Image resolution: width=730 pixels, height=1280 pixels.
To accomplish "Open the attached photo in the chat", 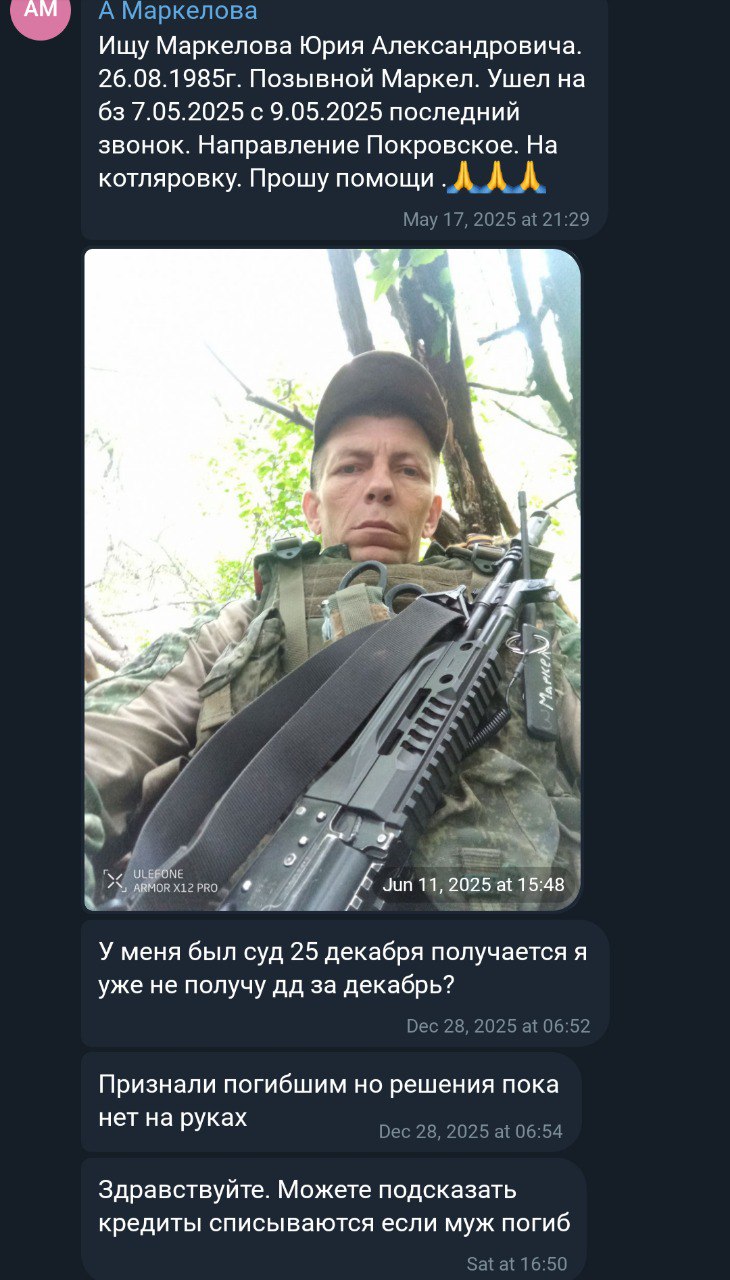I will click(x=332, y=580).
